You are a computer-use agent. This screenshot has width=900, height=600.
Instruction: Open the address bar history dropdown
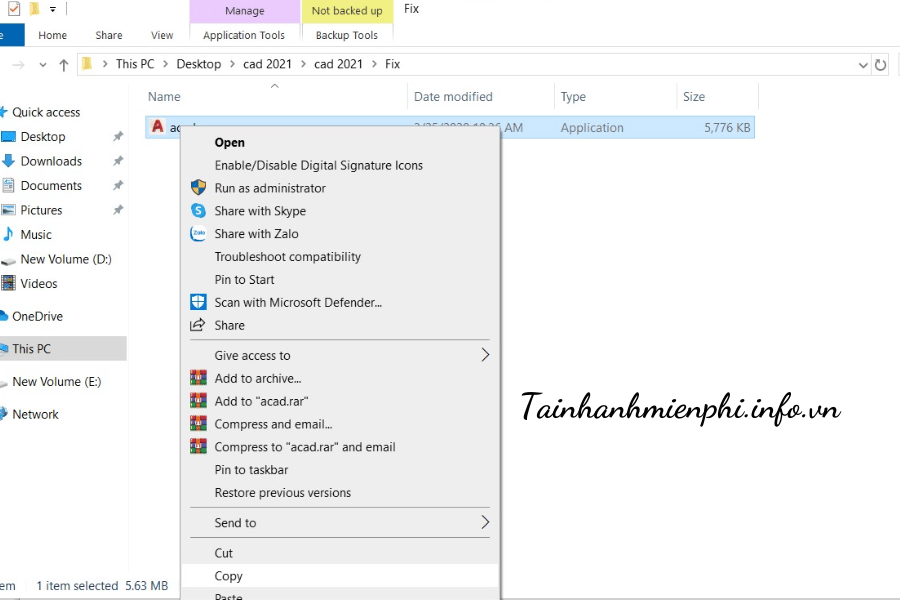tap(863, 64)
